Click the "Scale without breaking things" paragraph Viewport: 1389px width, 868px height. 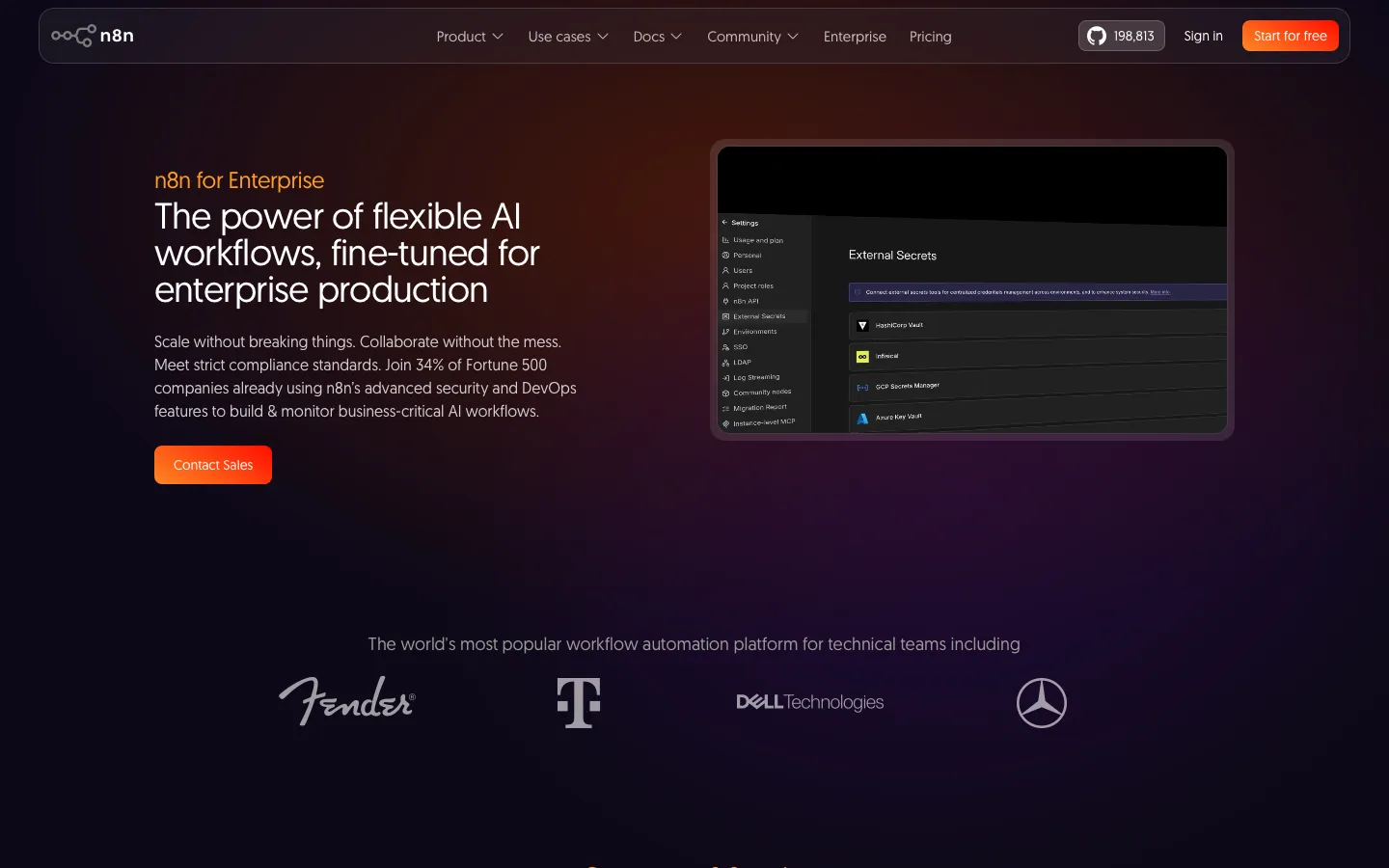point(366,376)
